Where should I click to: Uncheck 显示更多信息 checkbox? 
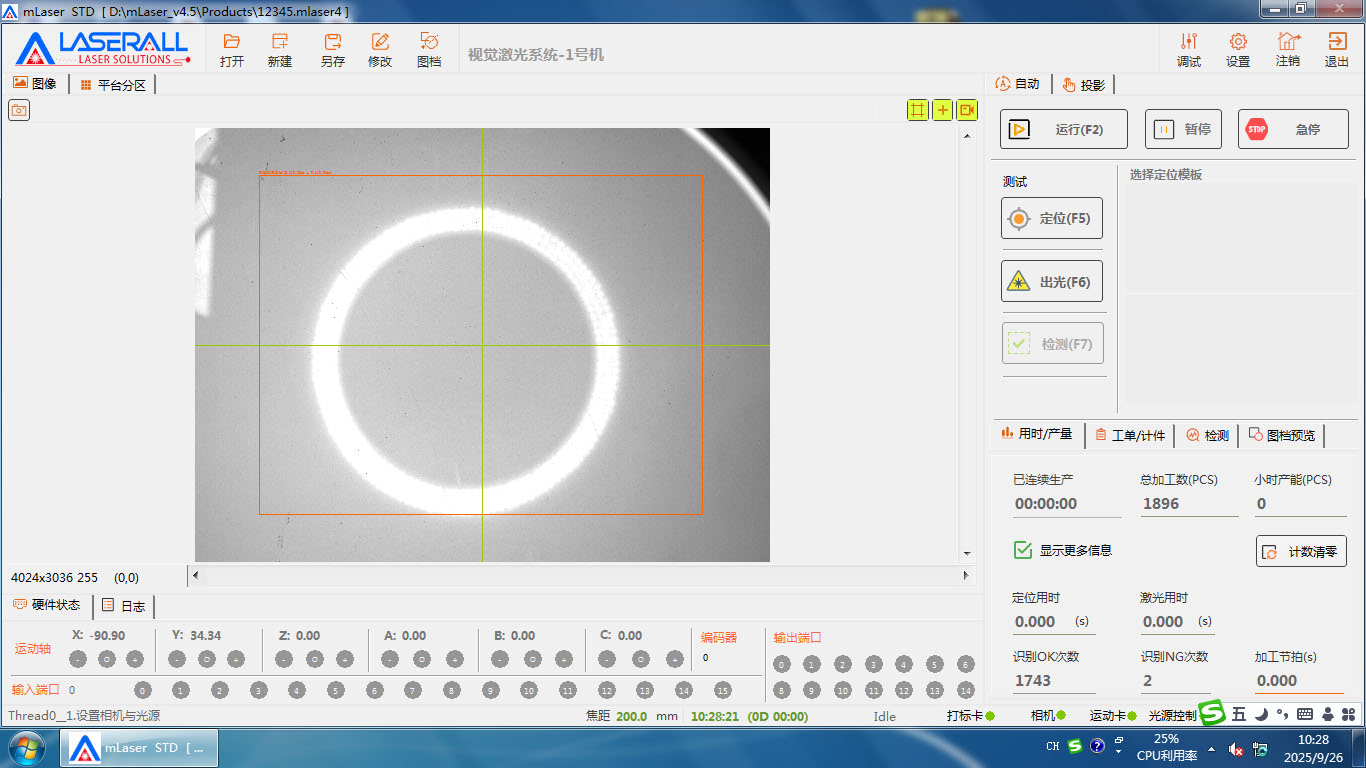click(1023, 550)
